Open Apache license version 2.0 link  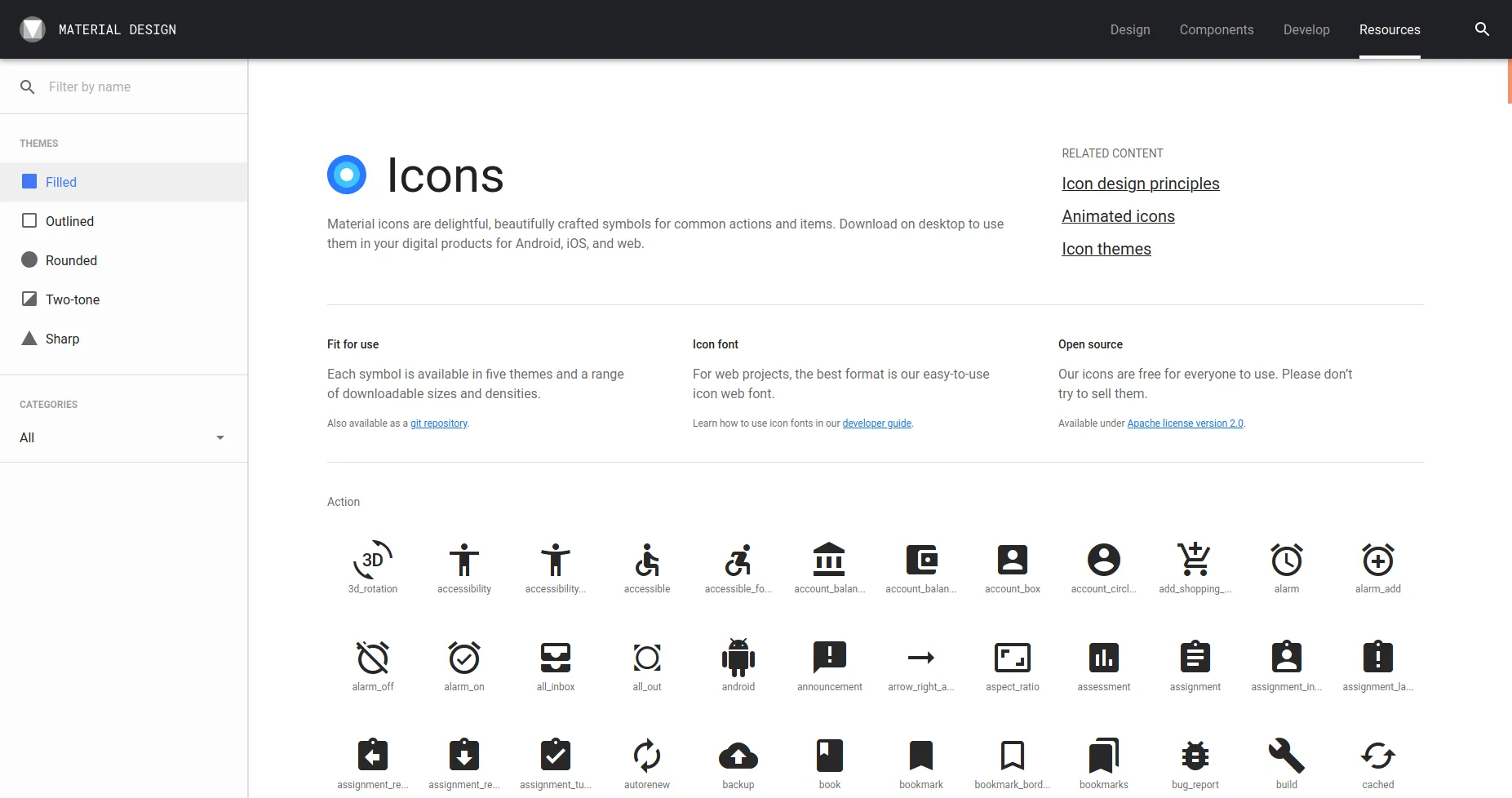coord(1185,423)
